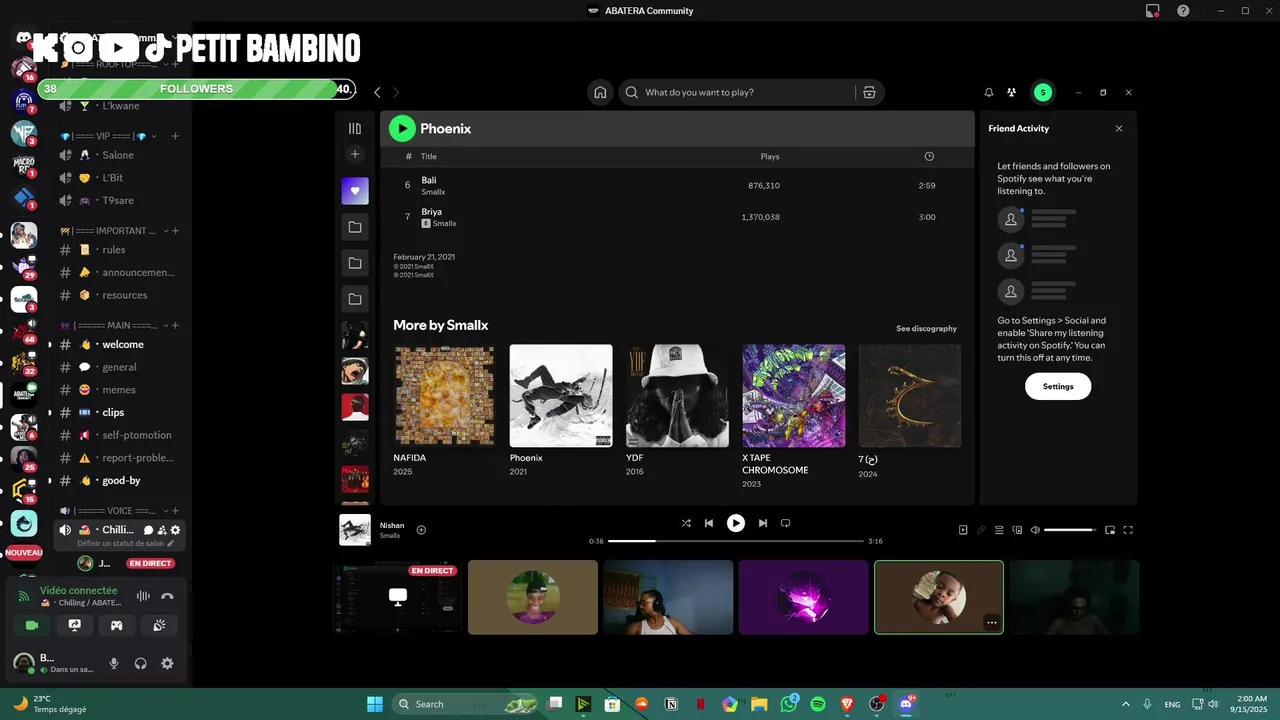Deafen with the Discord headphones icon
1280x720 pixels.
click(141, 663)
